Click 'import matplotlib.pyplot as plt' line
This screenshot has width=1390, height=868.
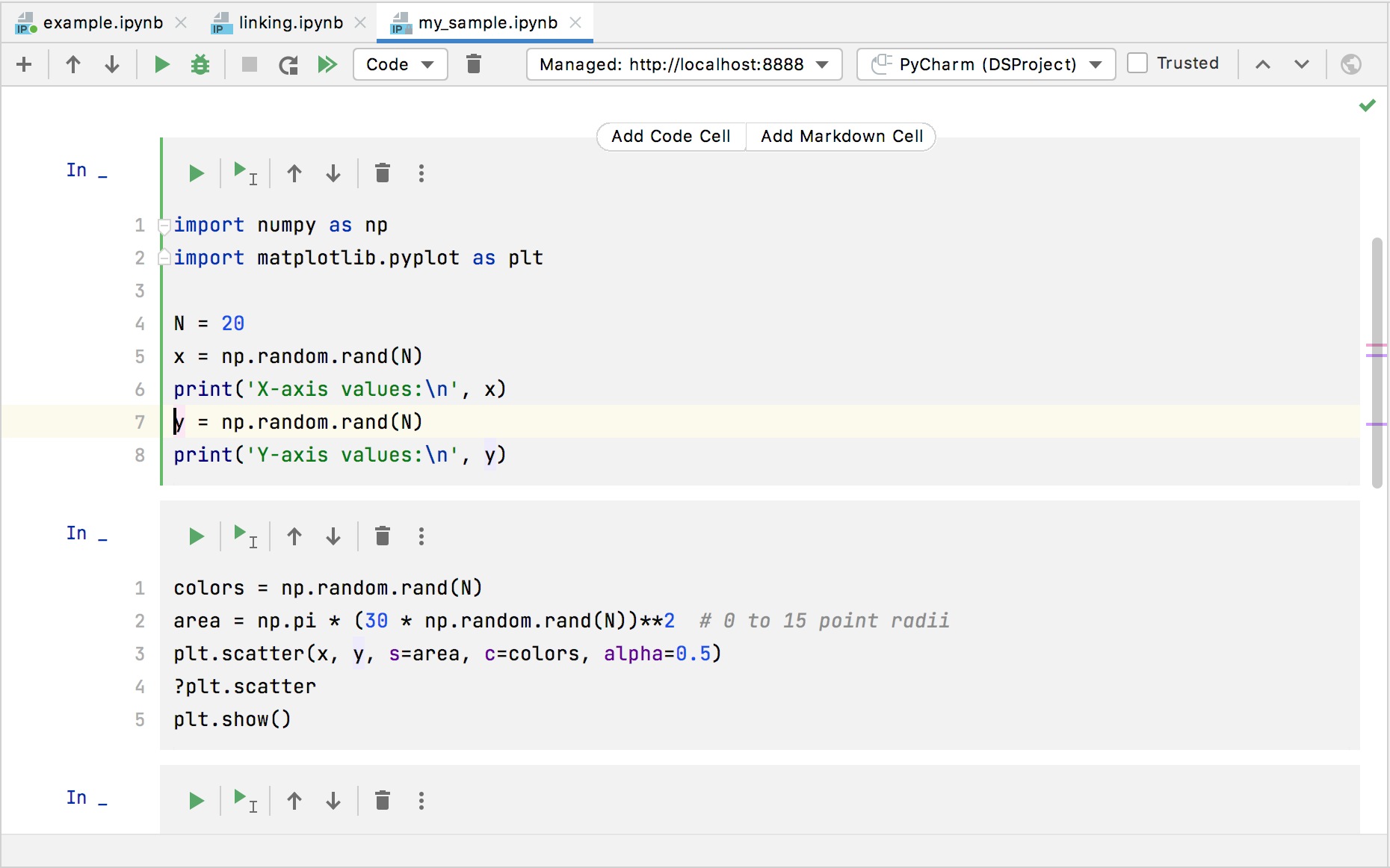(x=359, y=258)
